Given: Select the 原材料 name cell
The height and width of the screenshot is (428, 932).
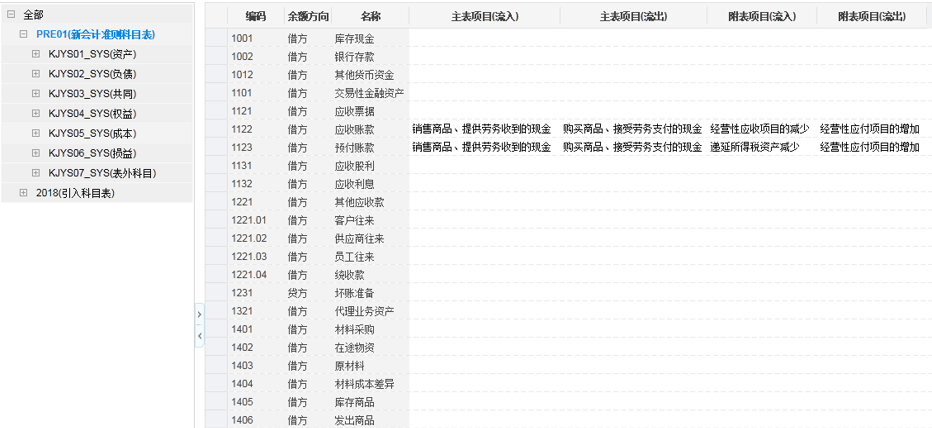Looking at the screenshot, I should (370, 366).
